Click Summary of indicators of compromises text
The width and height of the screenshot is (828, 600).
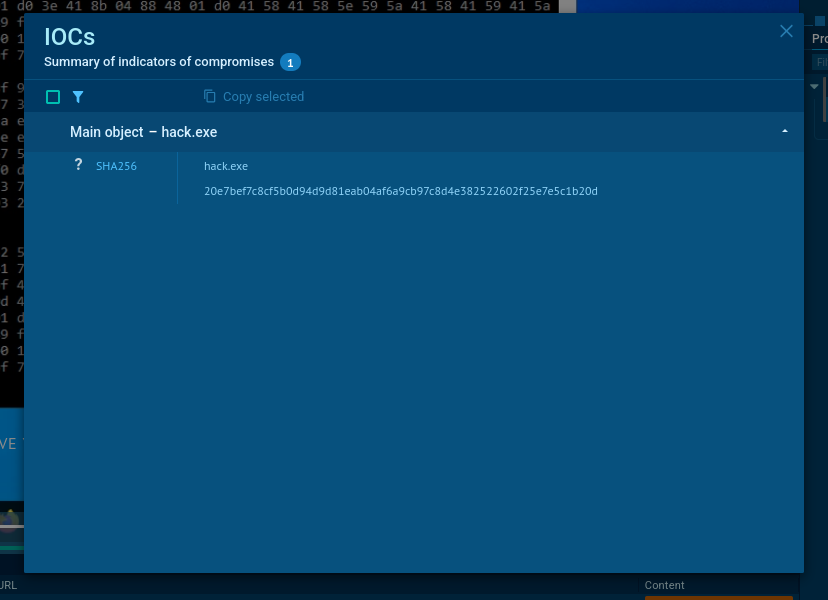point(159,62)
